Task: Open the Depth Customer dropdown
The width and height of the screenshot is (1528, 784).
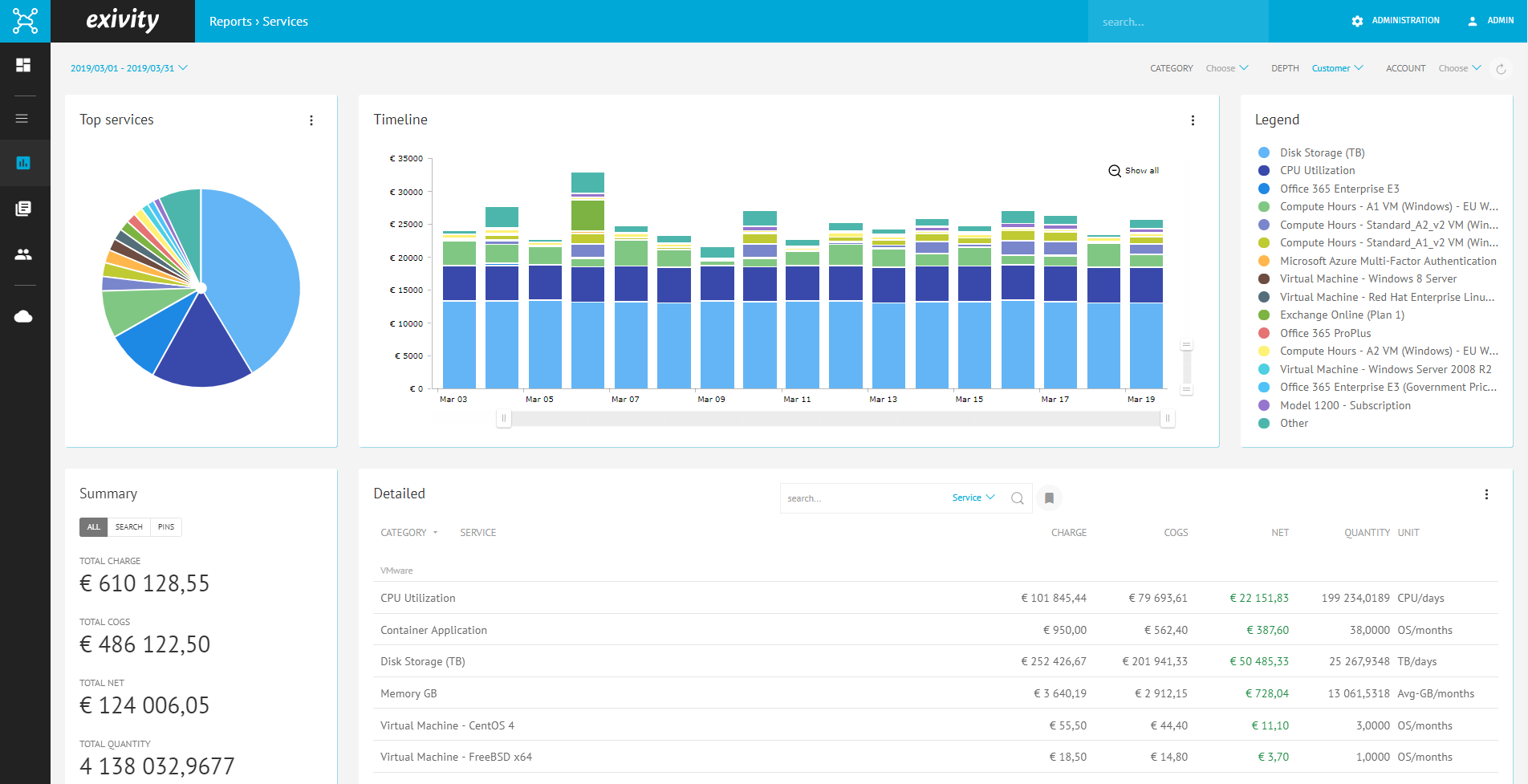Action: (1337, 68)
